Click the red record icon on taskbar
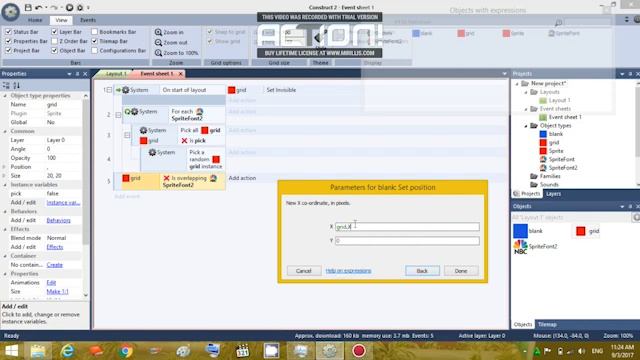Viewport: 640px width, 360px height. point(358,351)
